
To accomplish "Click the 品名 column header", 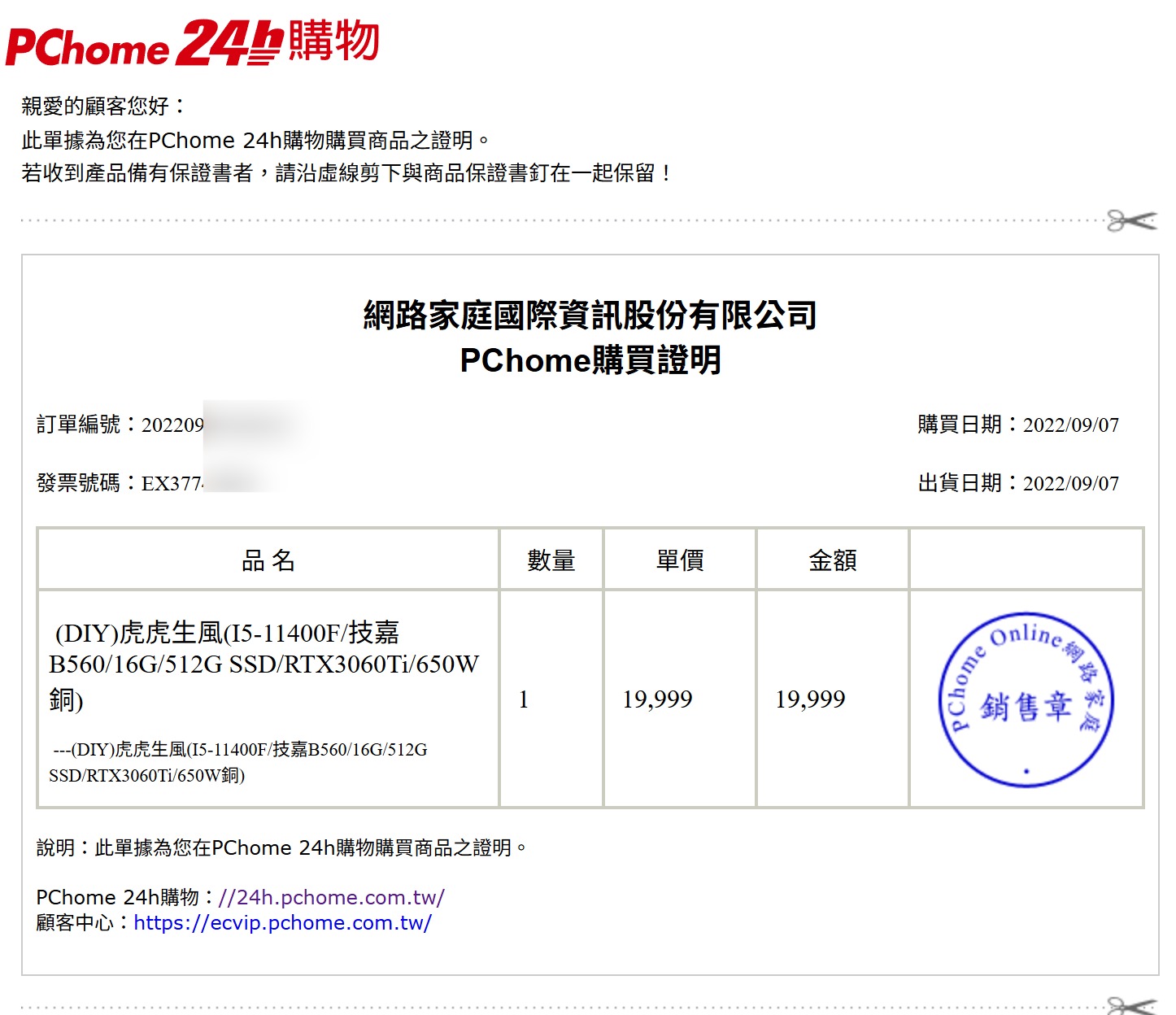I will tap(268, 560).
